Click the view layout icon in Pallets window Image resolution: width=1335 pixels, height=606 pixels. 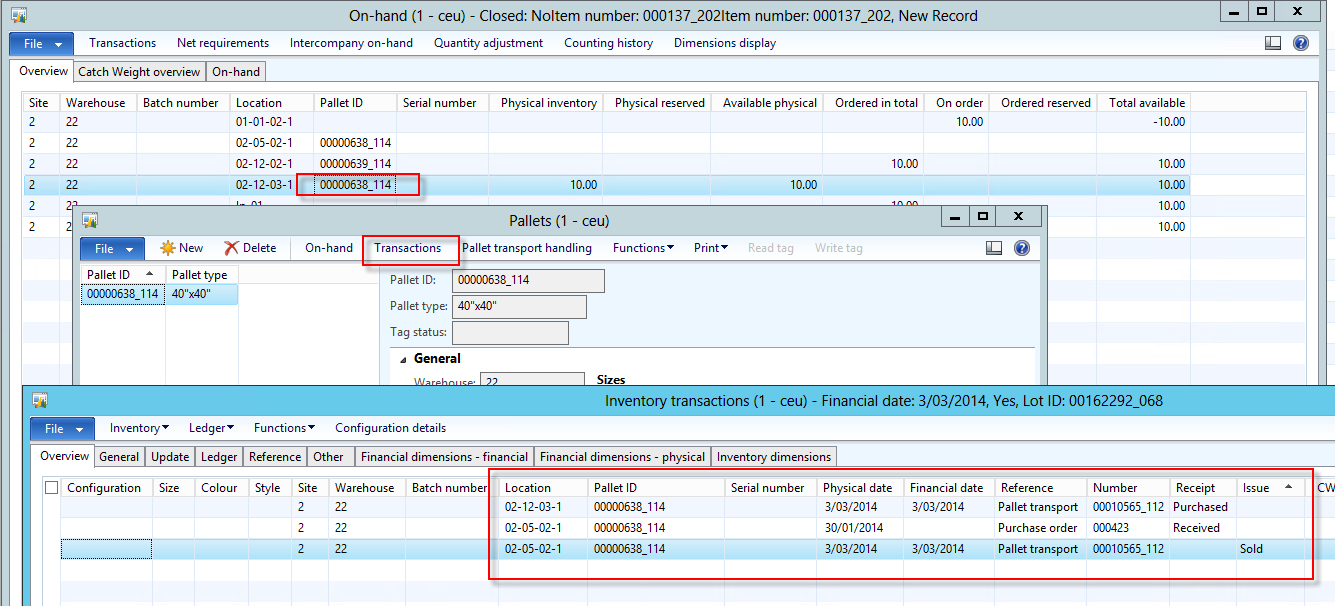(993, 248)
